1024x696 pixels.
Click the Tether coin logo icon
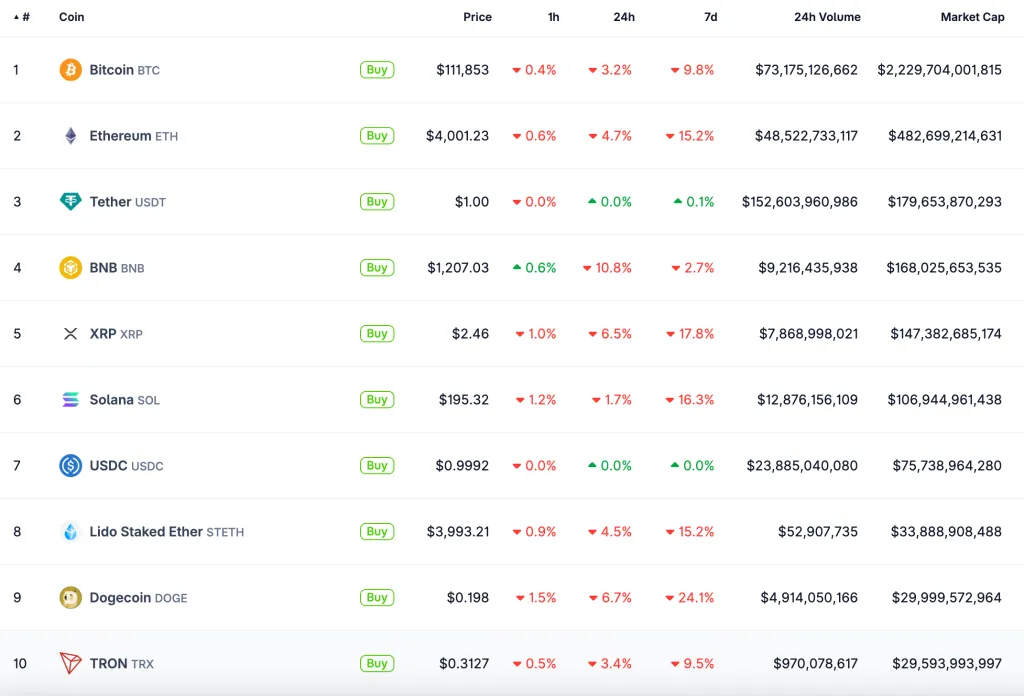(x=70, y=202)
